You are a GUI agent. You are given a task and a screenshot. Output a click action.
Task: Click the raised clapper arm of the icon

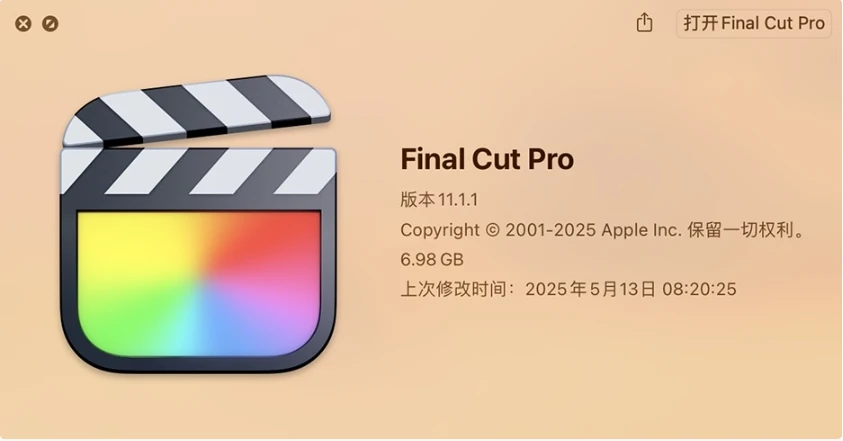(x=197, y=110)
